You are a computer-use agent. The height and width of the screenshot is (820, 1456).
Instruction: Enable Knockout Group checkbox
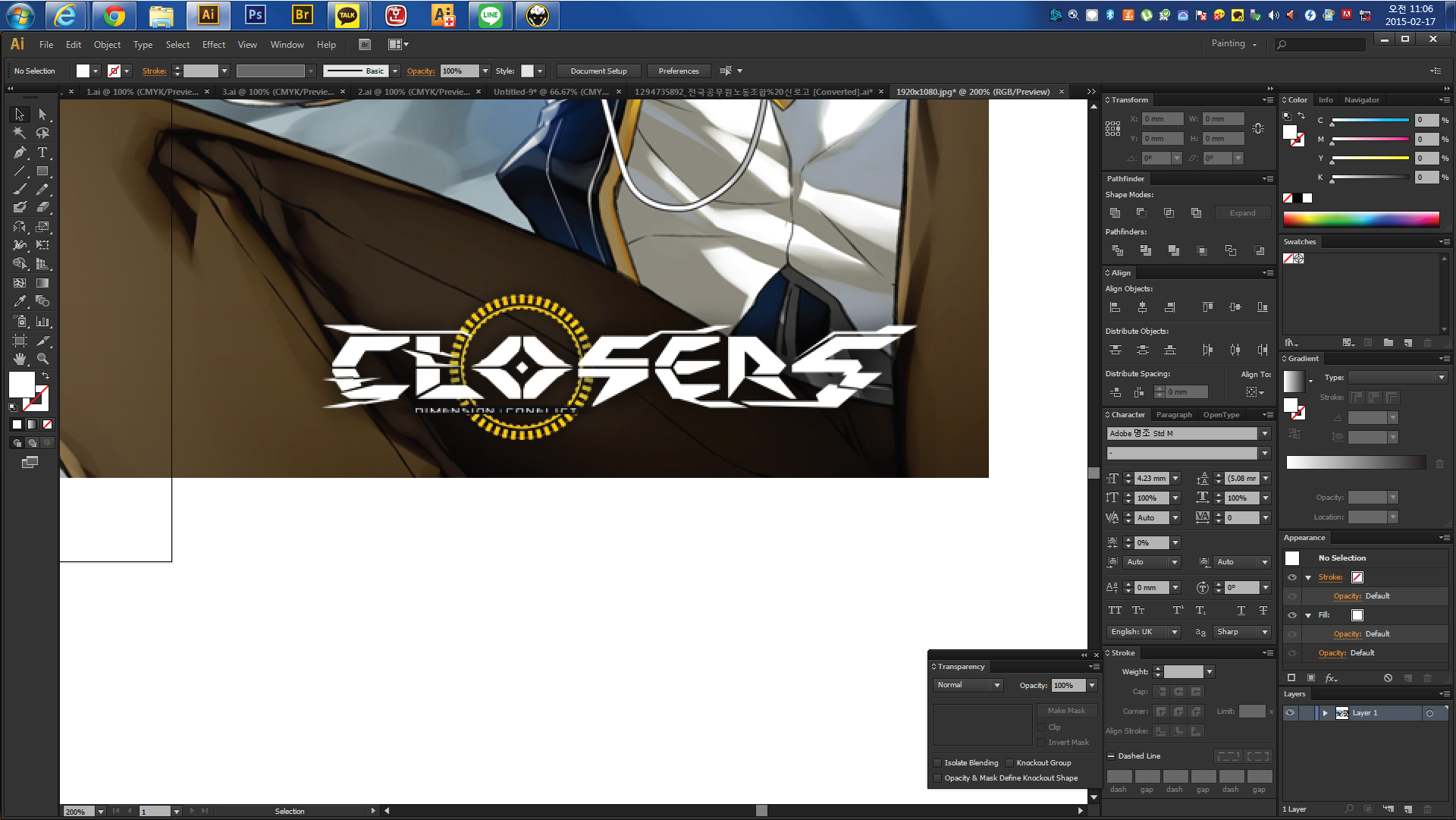point(1009,763)
